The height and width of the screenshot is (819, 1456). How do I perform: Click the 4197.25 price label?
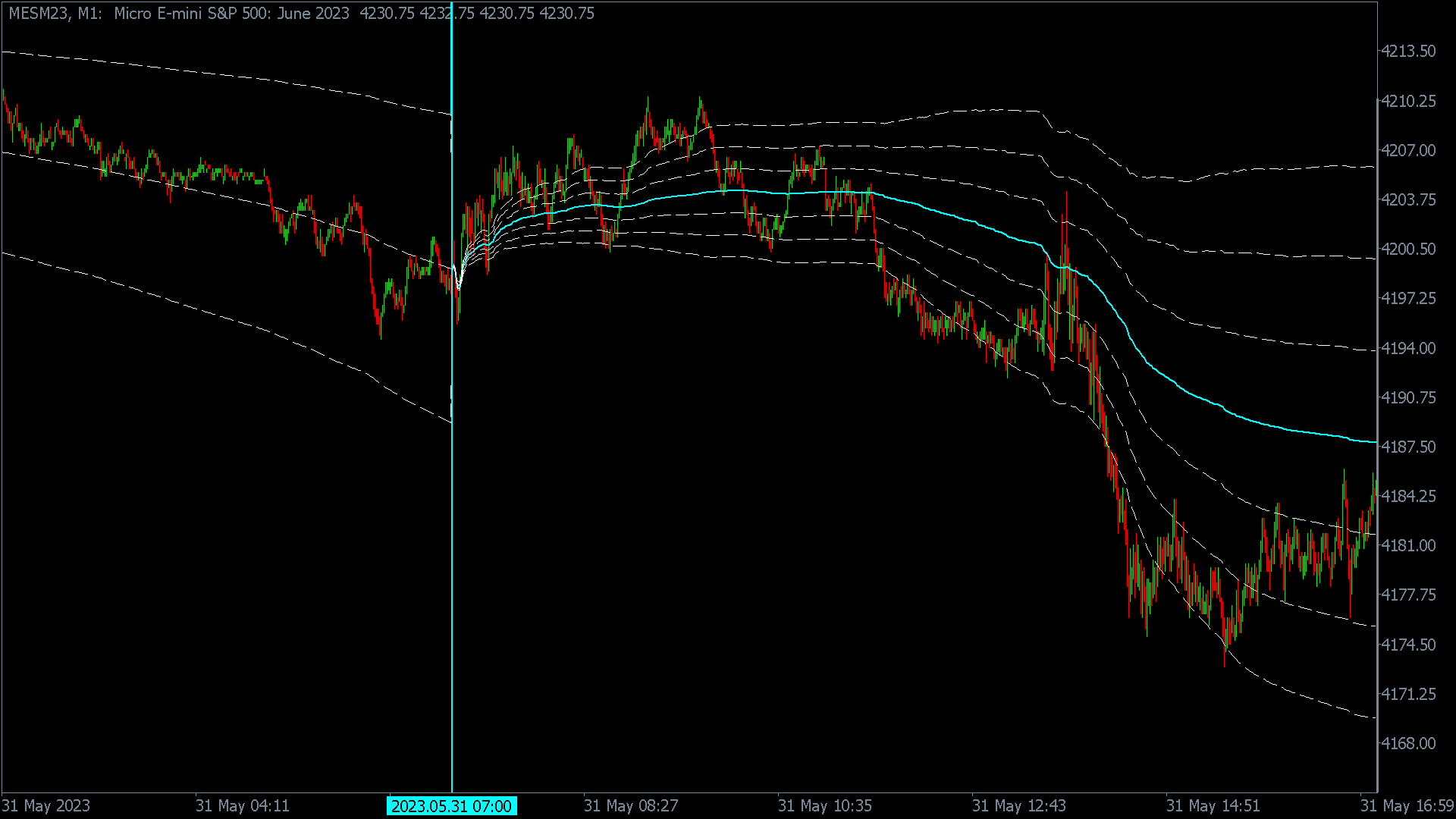click(x=1408, y=298)
